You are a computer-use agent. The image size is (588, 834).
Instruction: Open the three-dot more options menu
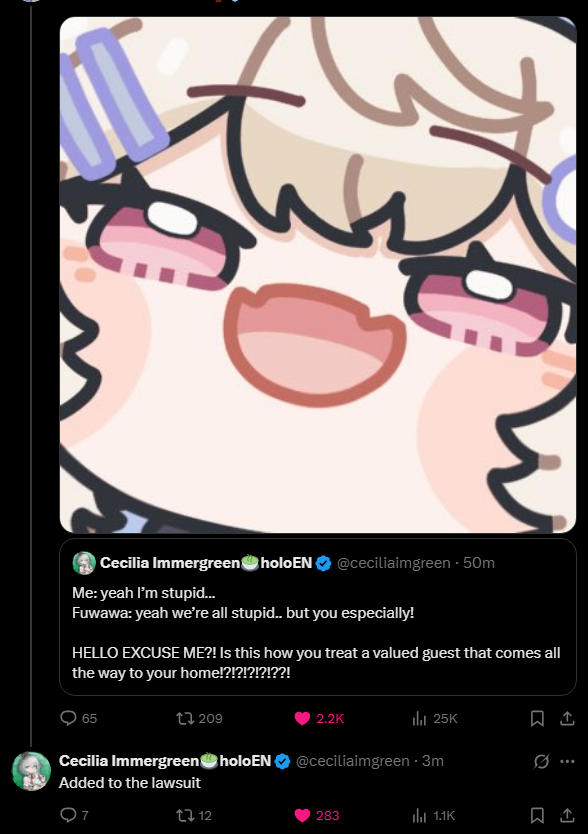567,761
